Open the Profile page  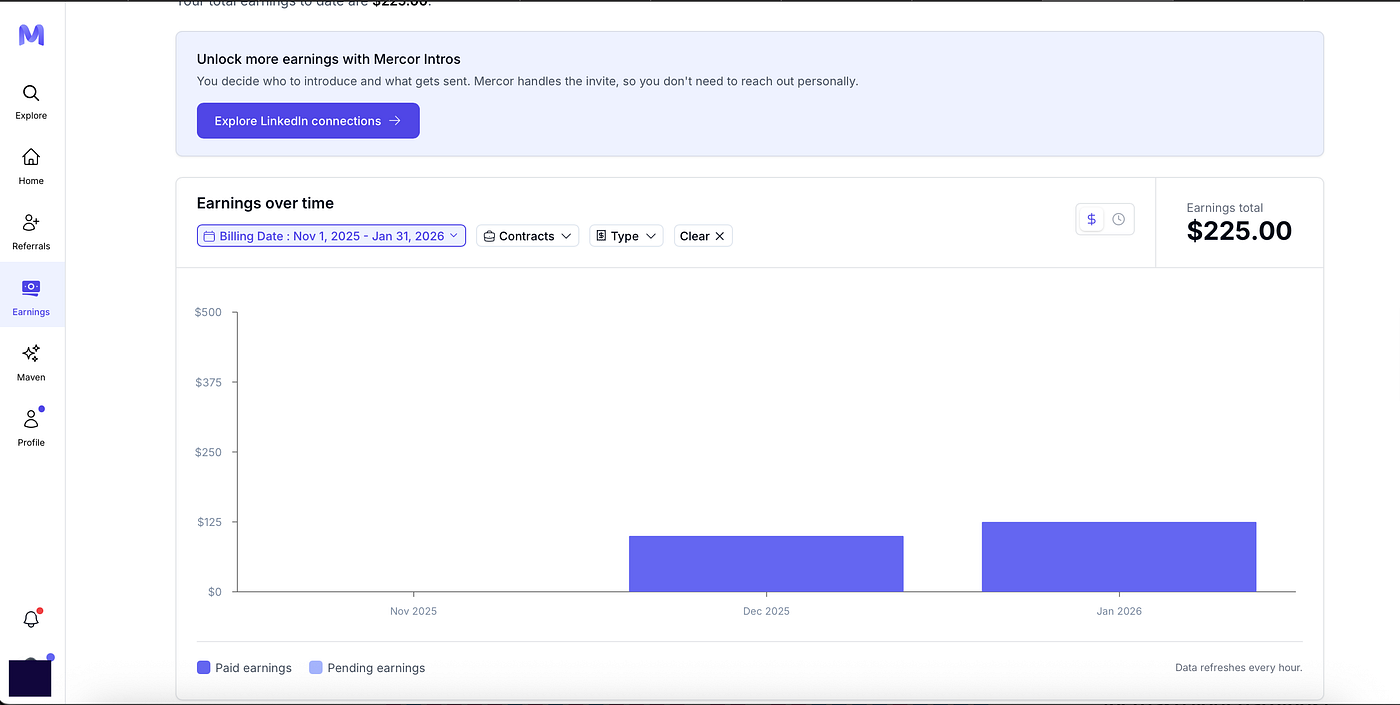click(31, 428)
